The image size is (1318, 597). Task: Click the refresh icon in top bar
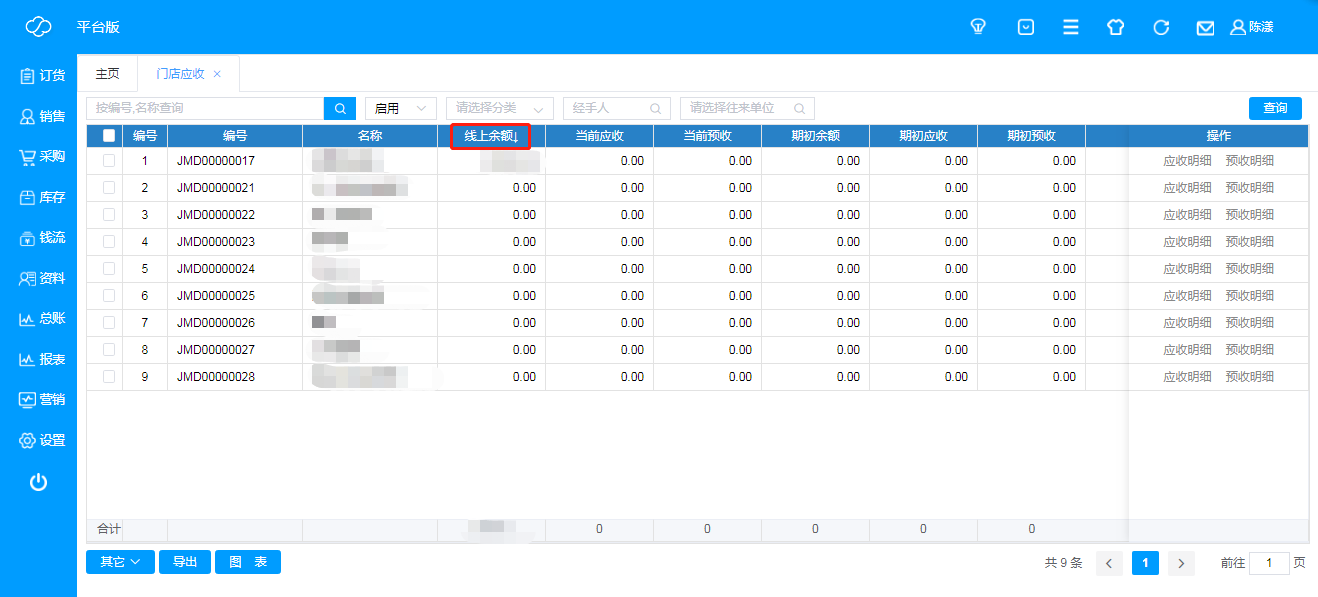1161,27
